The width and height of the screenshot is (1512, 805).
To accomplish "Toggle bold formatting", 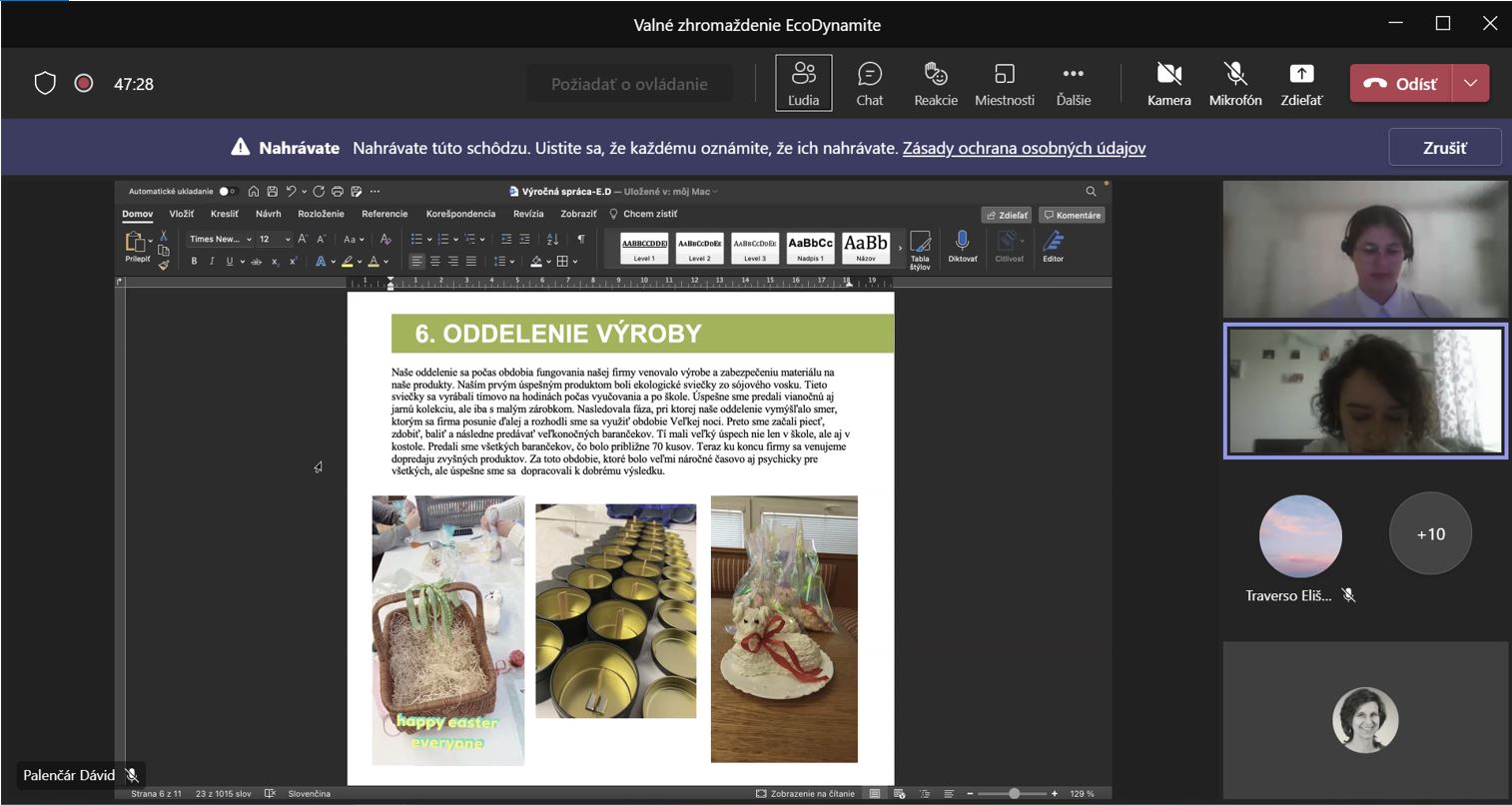I will [194, 262].
